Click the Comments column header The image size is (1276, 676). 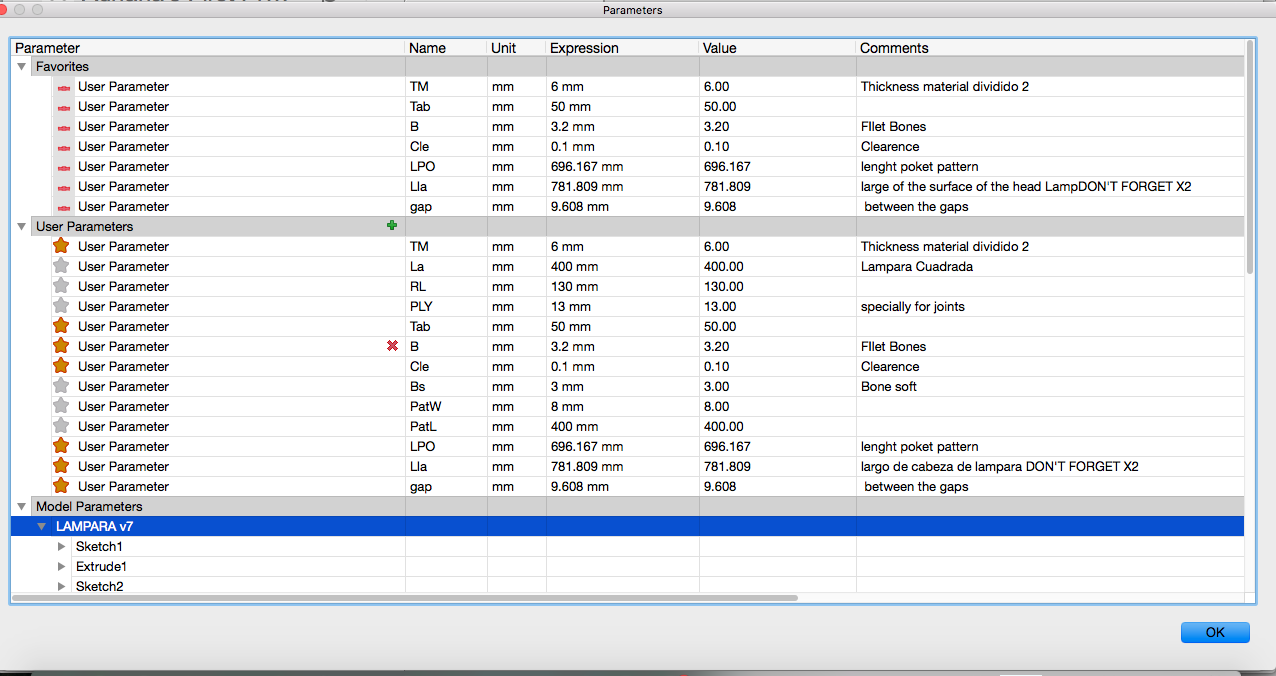[1050, 48]
